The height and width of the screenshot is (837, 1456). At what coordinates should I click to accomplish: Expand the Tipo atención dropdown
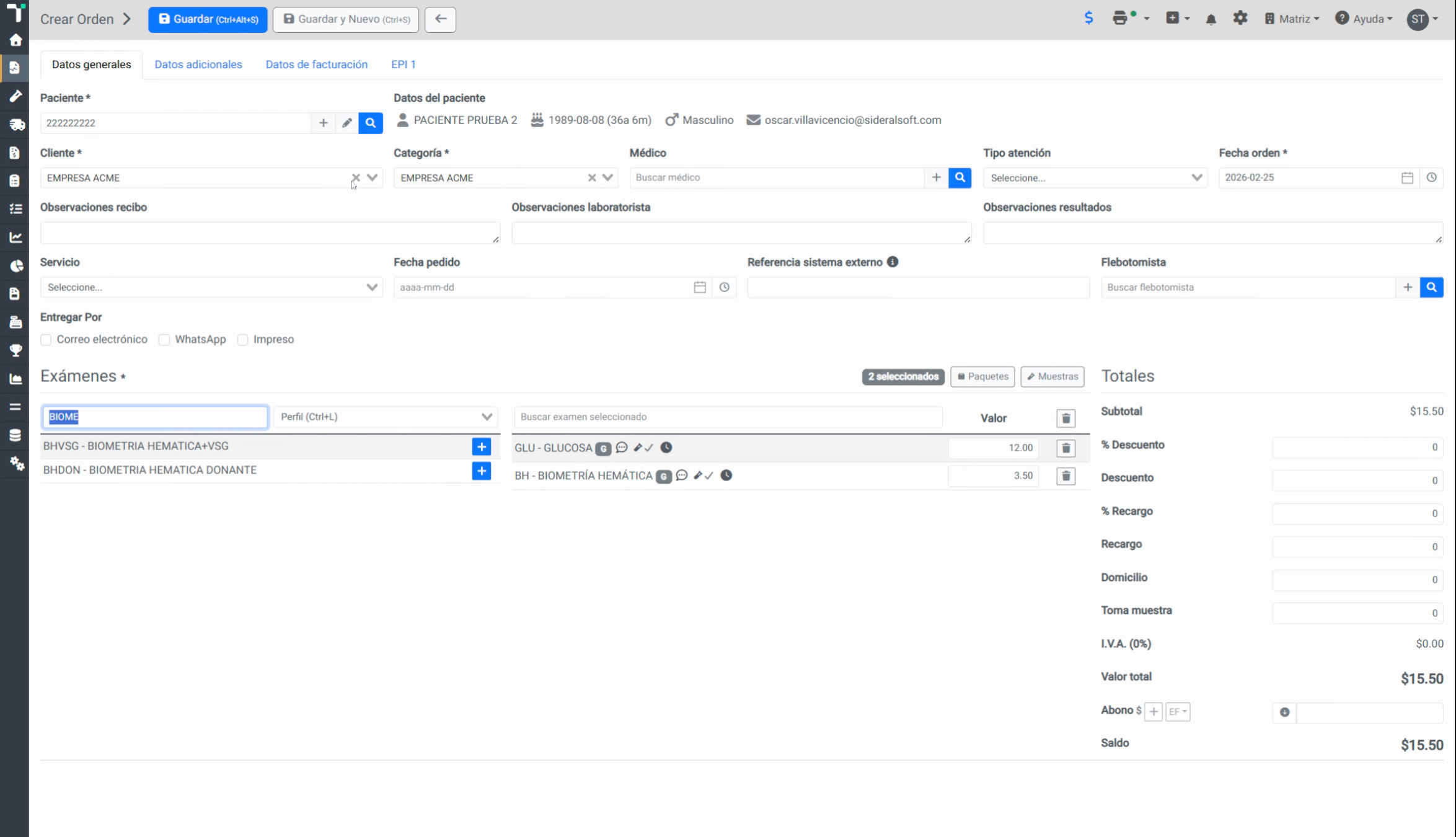click(1095, 178)
